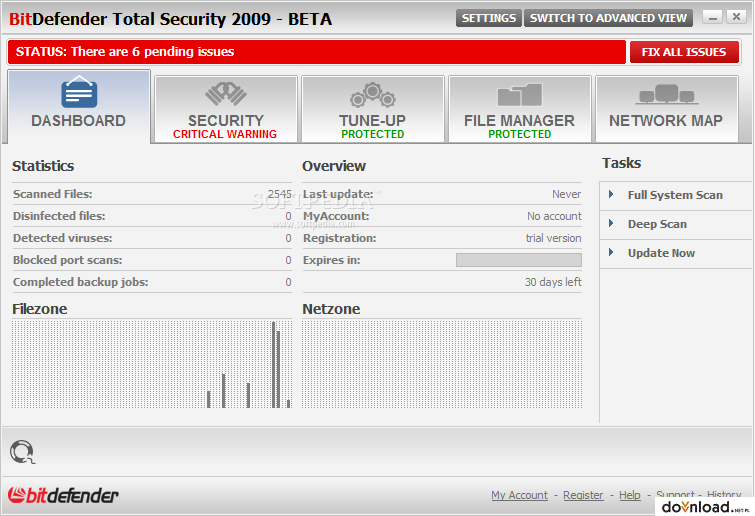Click the bitdefender logo at the bottom
The width and height of the screenshot is (755, 516).
pos(63,495)
